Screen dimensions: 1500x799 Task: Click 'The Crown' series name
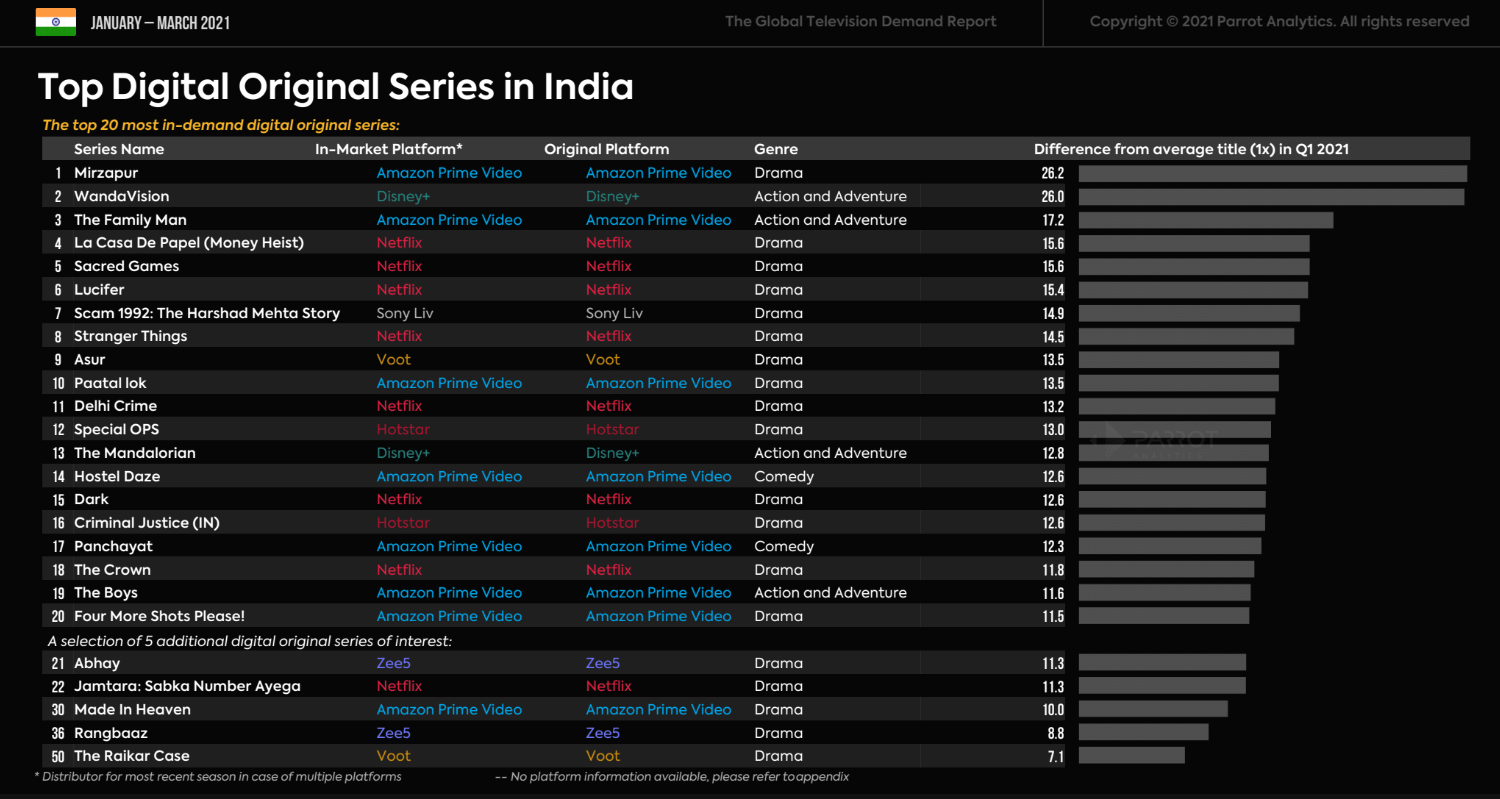112,570
